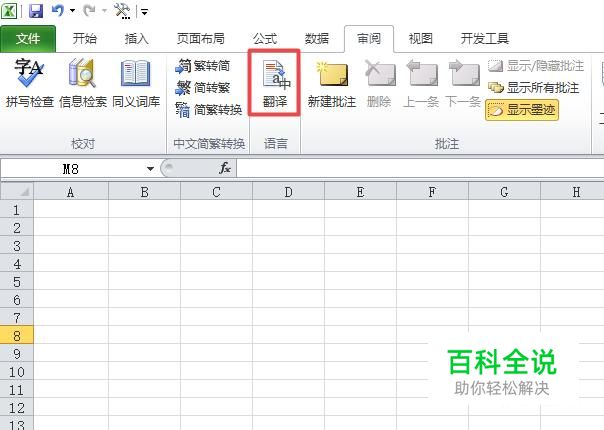Add a comment with 新建批注
The height and width of the screenshot is (430, 604).
tap(332, 83)
